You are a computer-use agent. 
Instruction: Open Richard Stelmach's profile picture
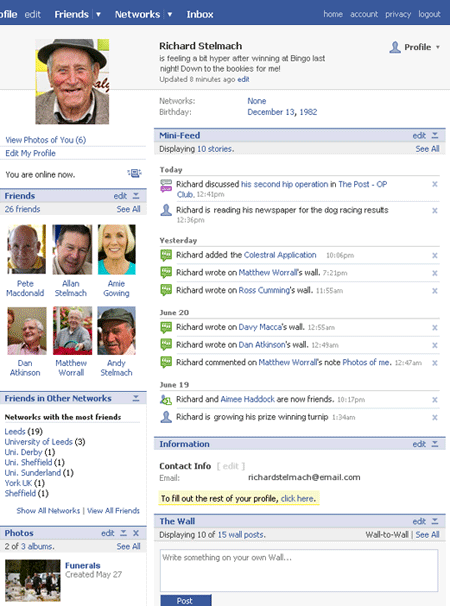[72, 81]
